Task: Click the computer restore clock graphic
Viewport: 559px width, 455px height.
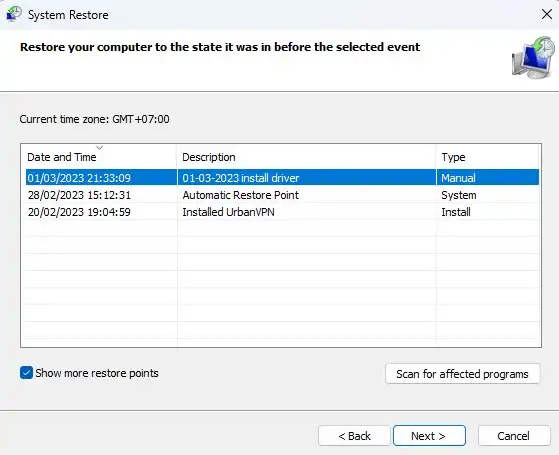Action: (x=533, y=57)
